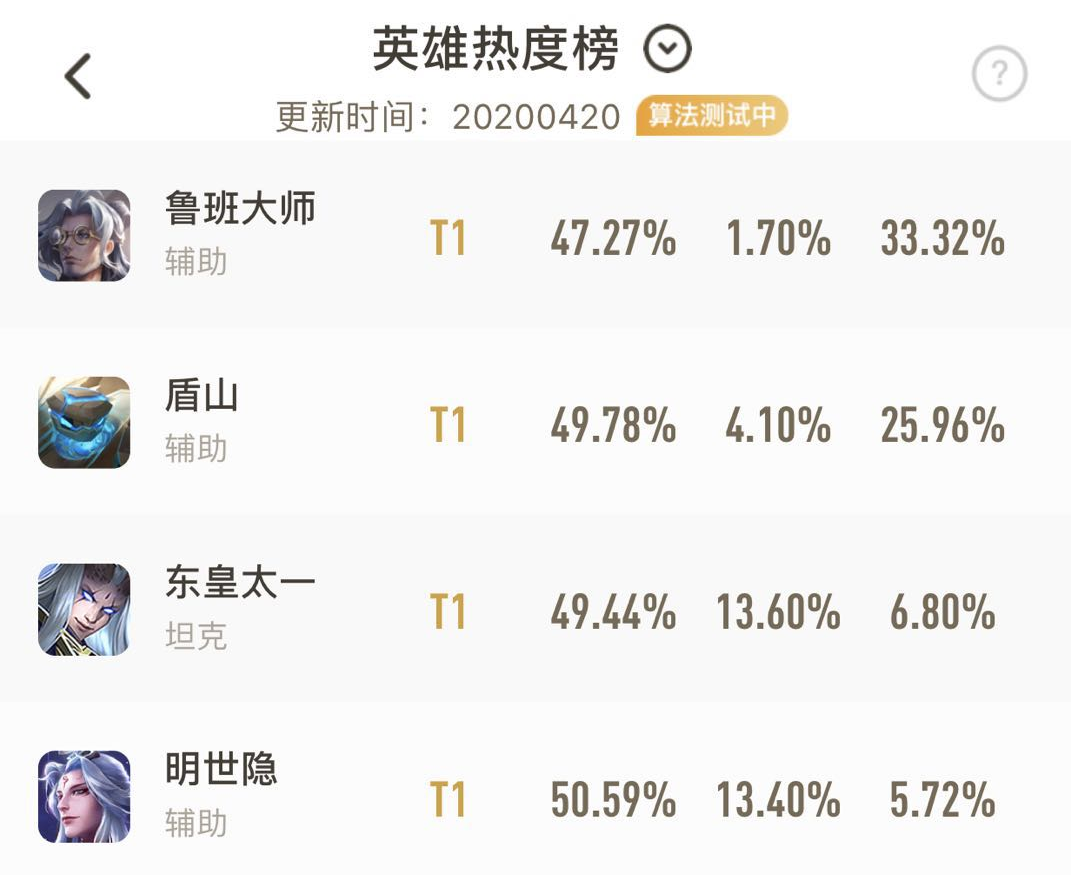This screenshot has width=1071, height=875.
Task: Open the help question mark icon
Action: point(999,73)
